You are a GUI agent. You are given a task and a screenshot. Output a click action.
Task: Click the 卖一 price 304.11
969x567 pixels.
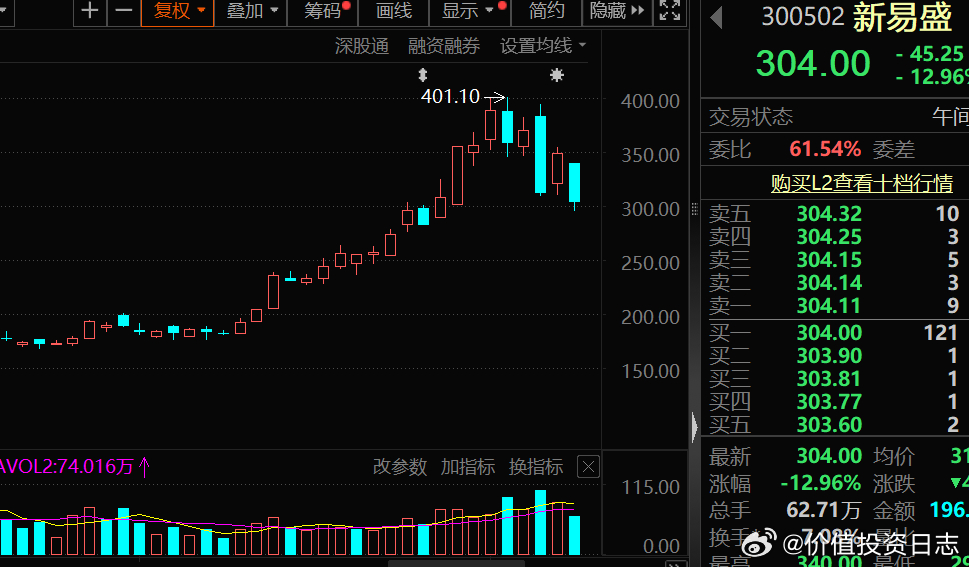coord(829,305)
